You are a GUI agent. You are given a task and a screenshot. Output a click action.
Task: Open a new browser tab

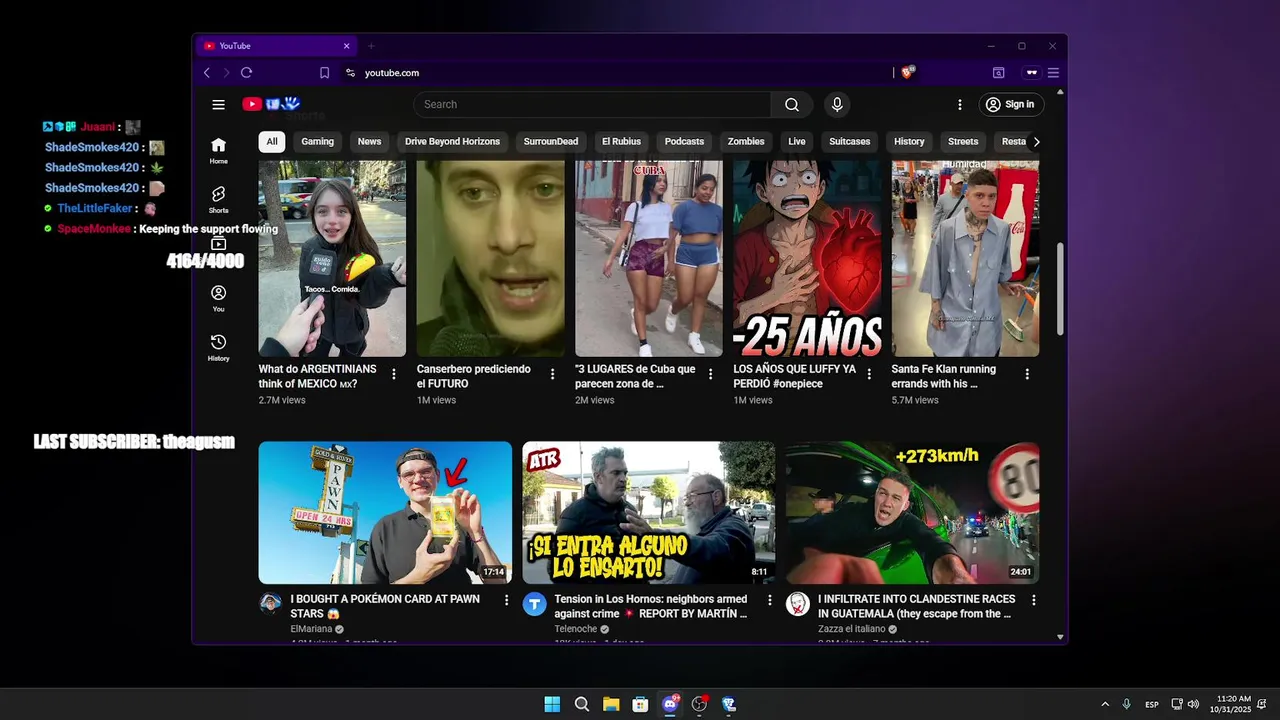[371, 46]
